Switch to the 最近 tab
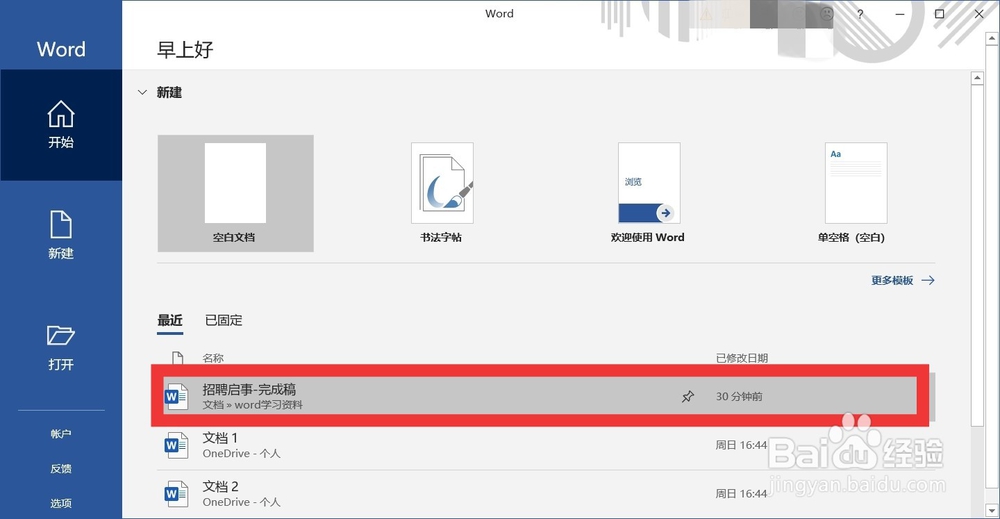The height and width of the screenshot is (519, 1000). pos(170,320)
